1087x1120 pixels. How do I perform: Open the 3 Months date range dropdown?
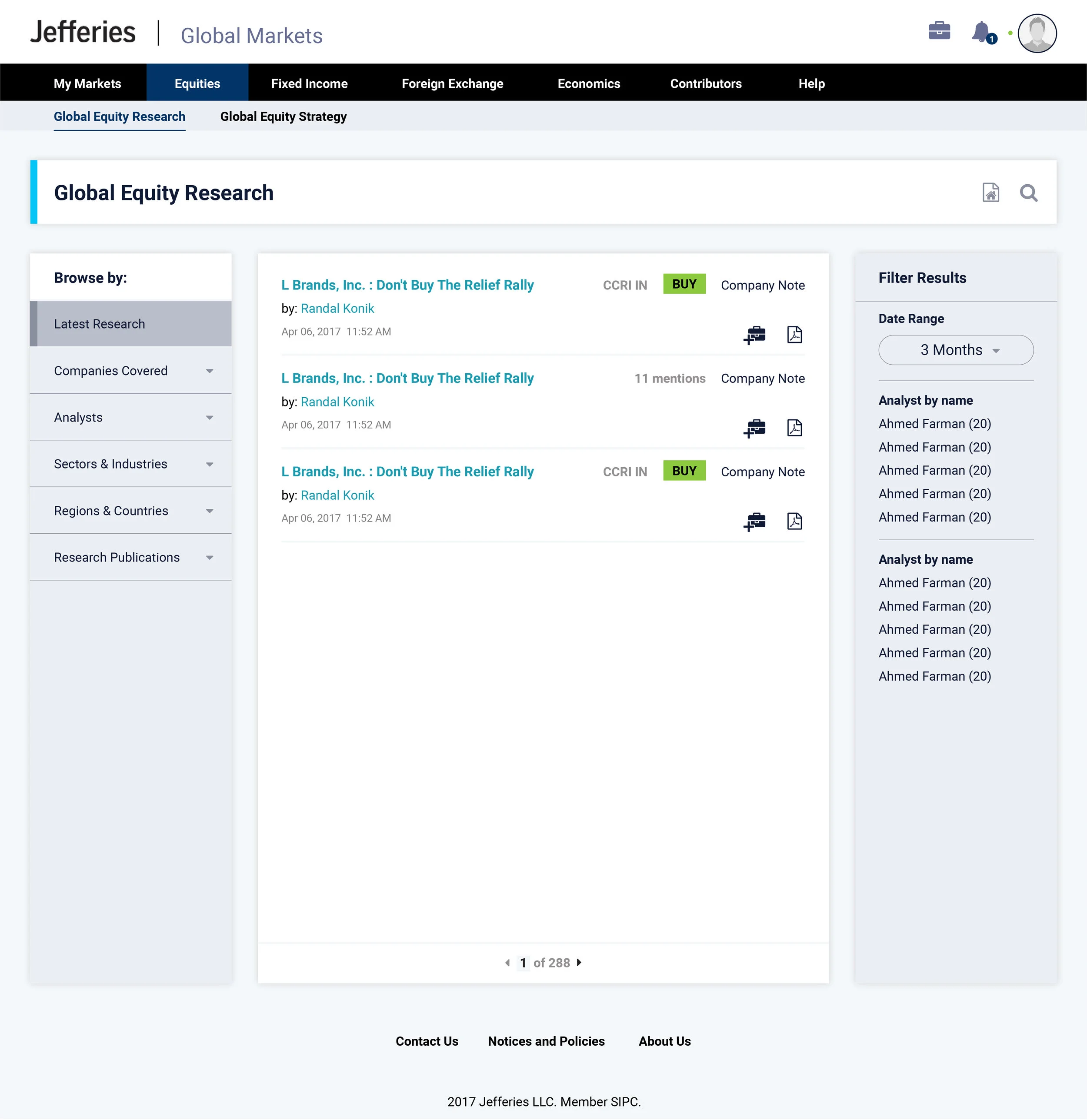click(x=956, y=350)
